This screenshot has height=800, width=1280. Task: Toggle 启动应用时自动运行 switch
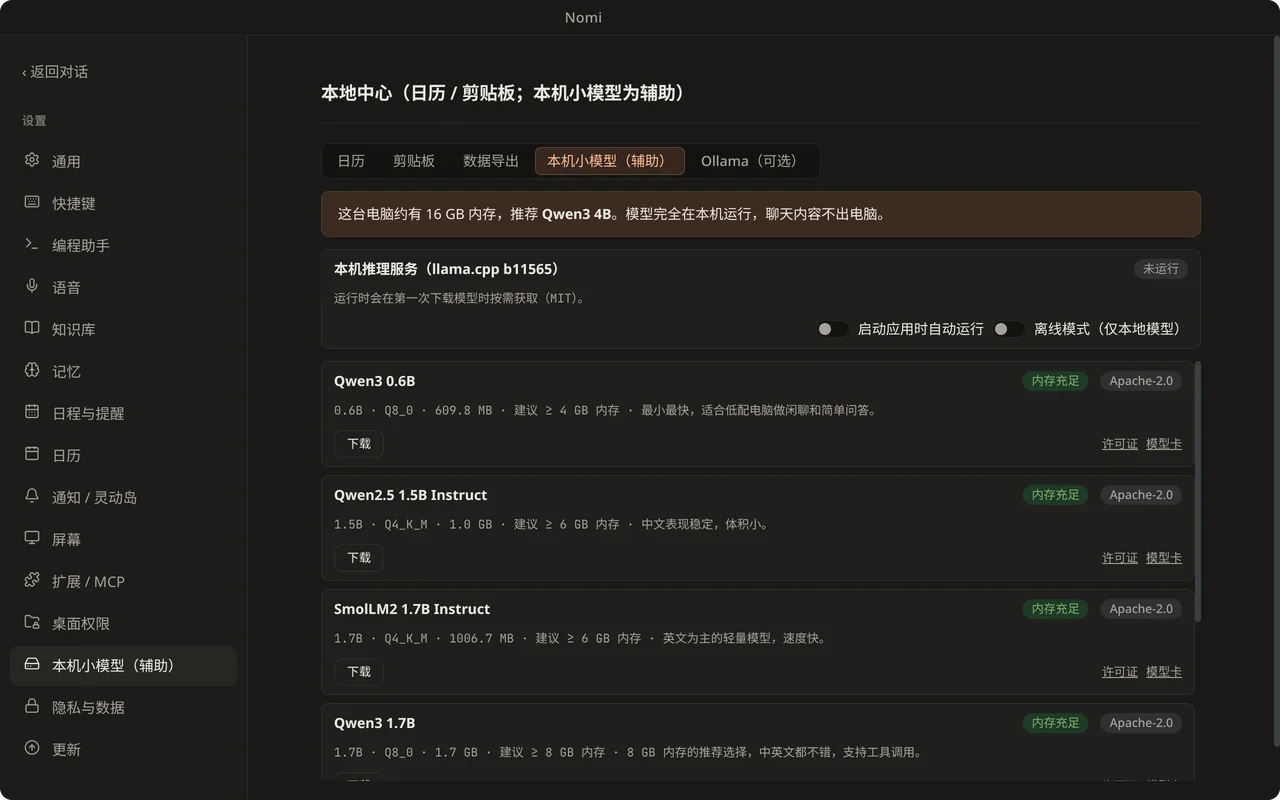click(x=832, y=329)
